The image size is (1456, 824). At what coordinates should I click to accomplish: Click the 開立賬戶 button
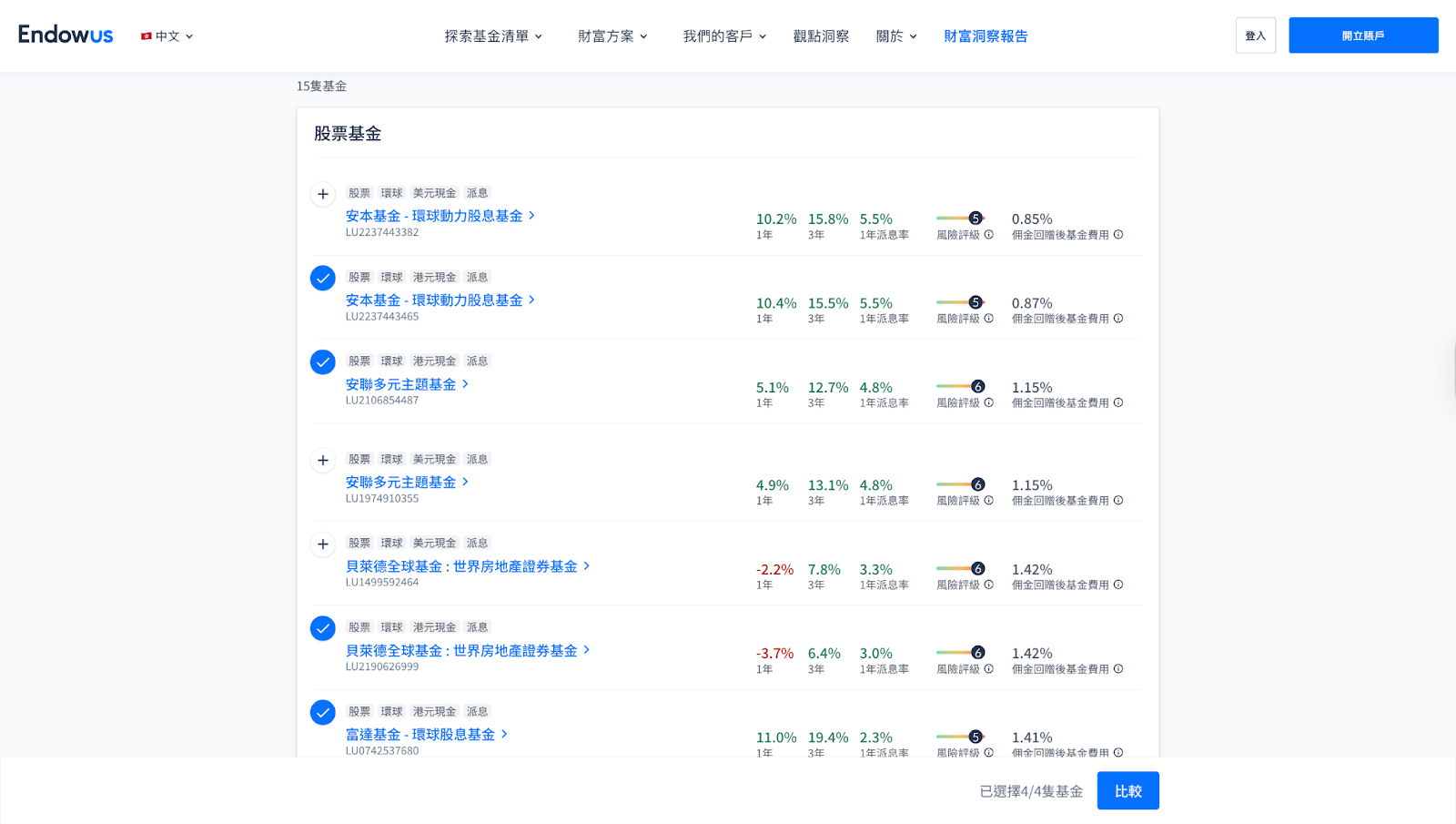[1363, 36]
